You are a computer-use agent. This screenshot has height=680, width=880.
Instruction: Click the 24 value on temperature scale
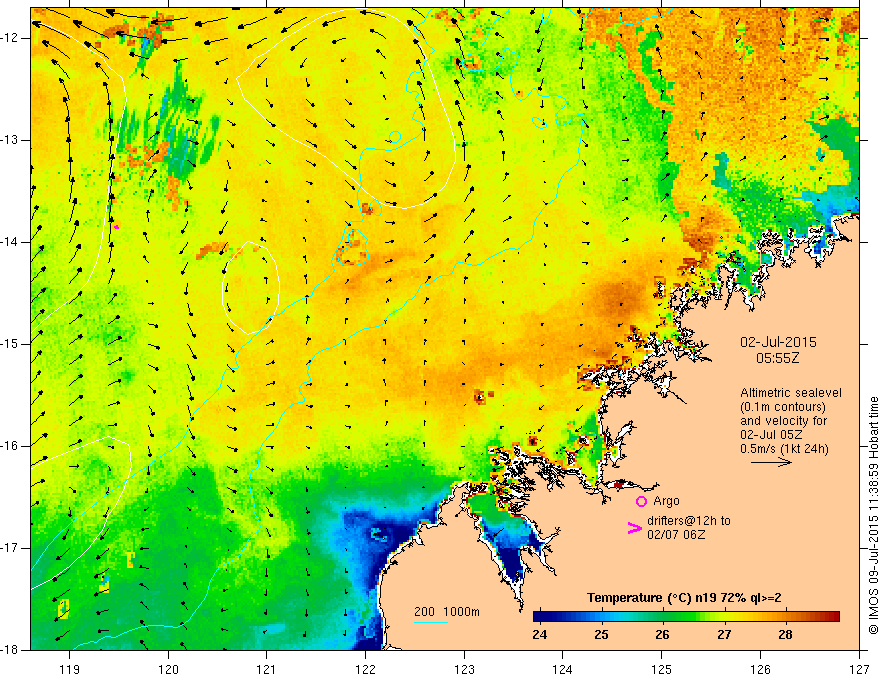540,635
